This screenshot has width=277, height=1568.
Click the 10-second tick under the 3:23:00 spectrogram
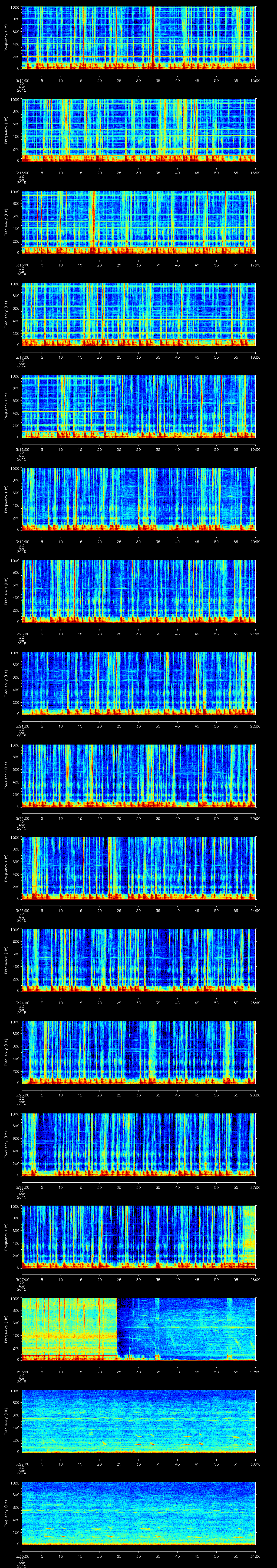61,910
